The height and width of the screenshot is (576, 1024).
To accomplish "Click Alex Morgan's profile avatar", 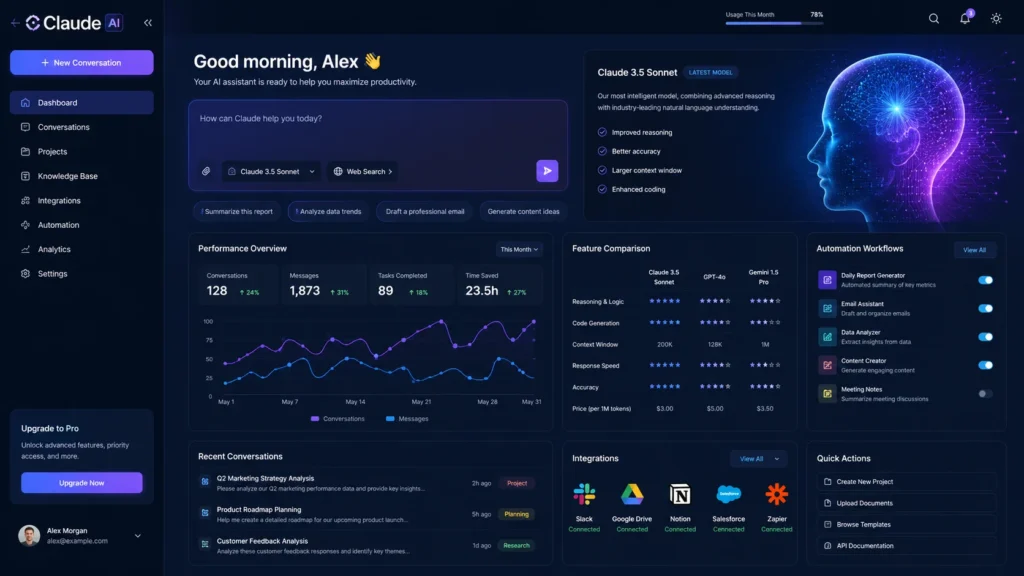I will point(29,536).
